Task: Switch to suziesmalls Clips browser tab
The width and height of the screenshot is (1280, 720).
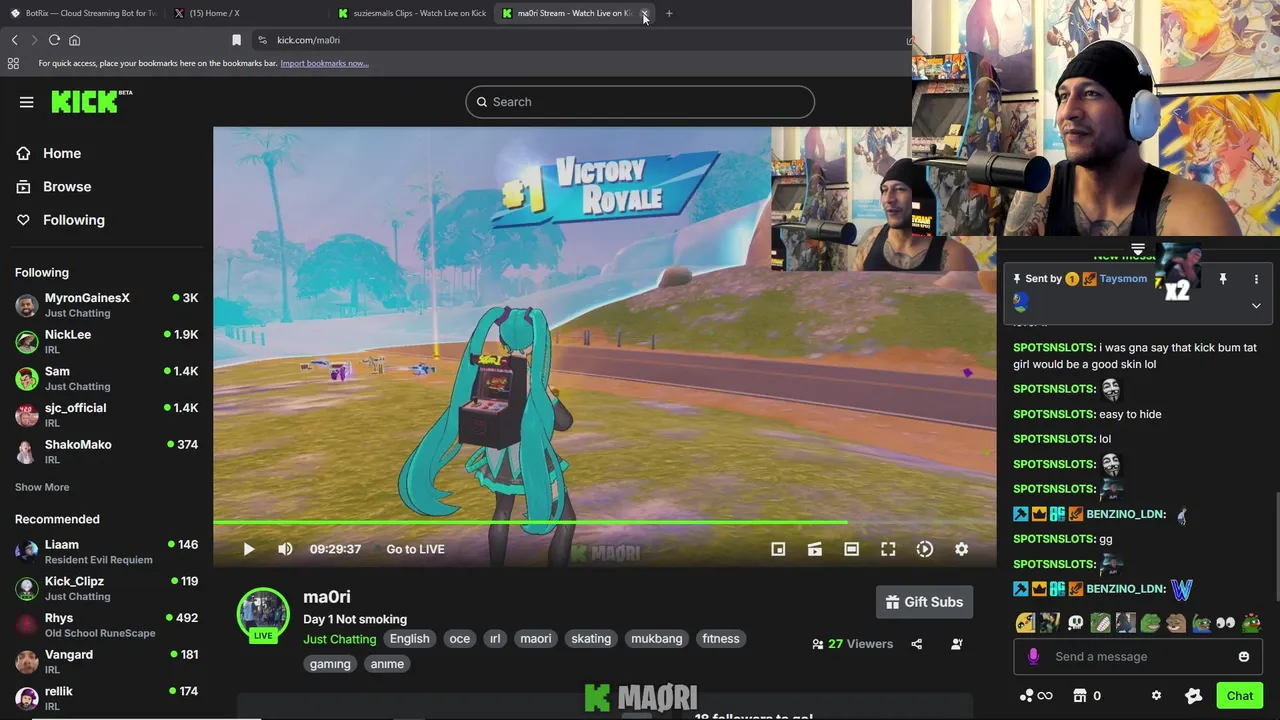Action: [x=412, y=13]
